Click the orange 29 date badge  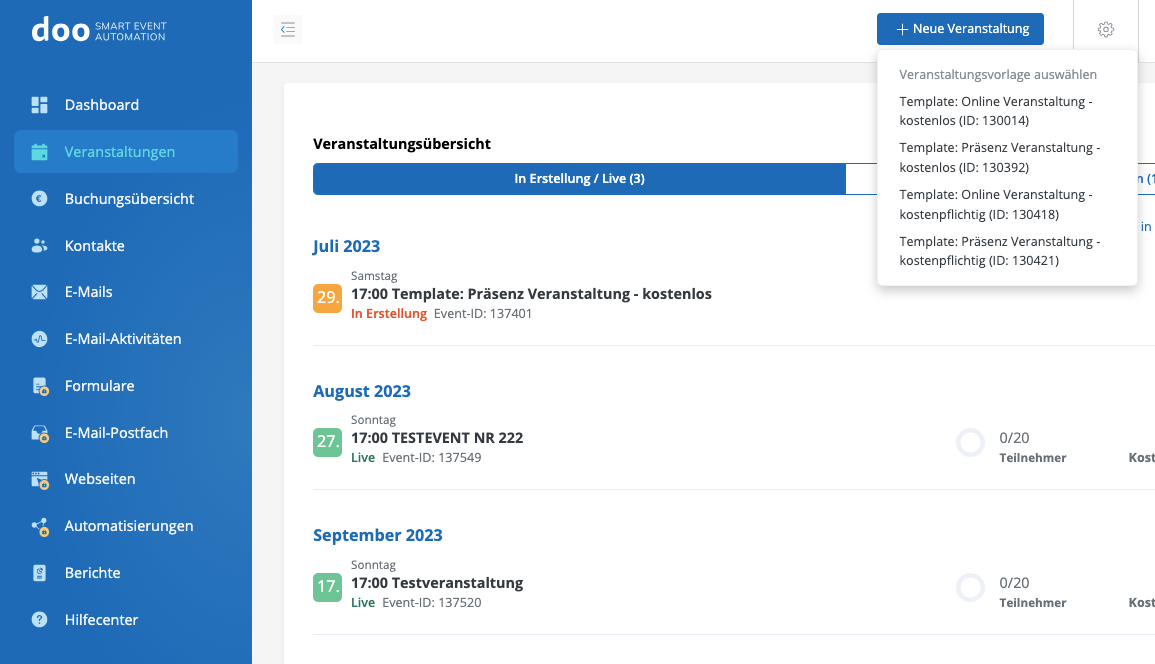click(328, 298)
